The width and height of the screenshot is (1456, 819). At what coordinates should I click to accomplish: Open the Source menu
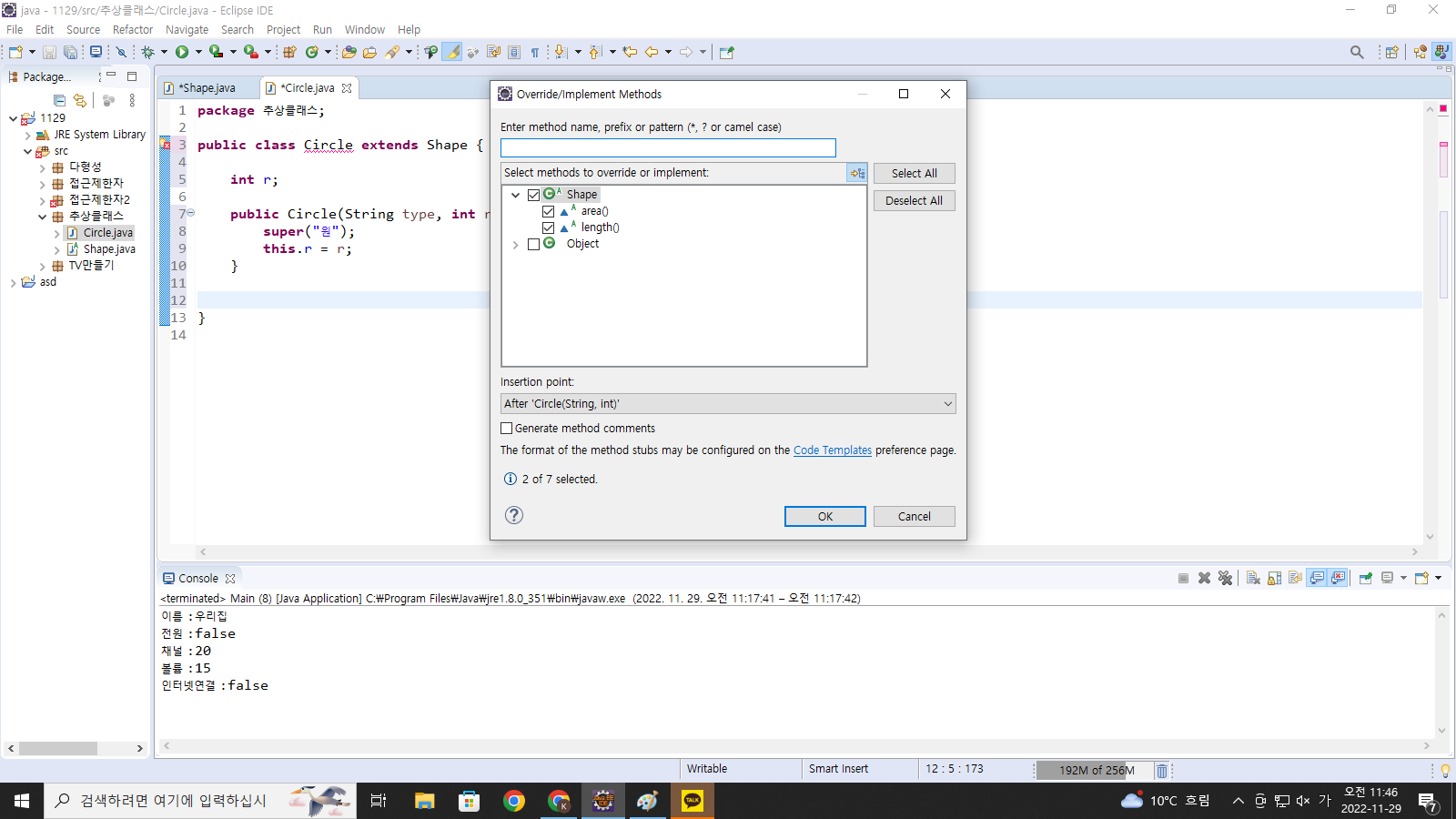click(x=83, y=29)
